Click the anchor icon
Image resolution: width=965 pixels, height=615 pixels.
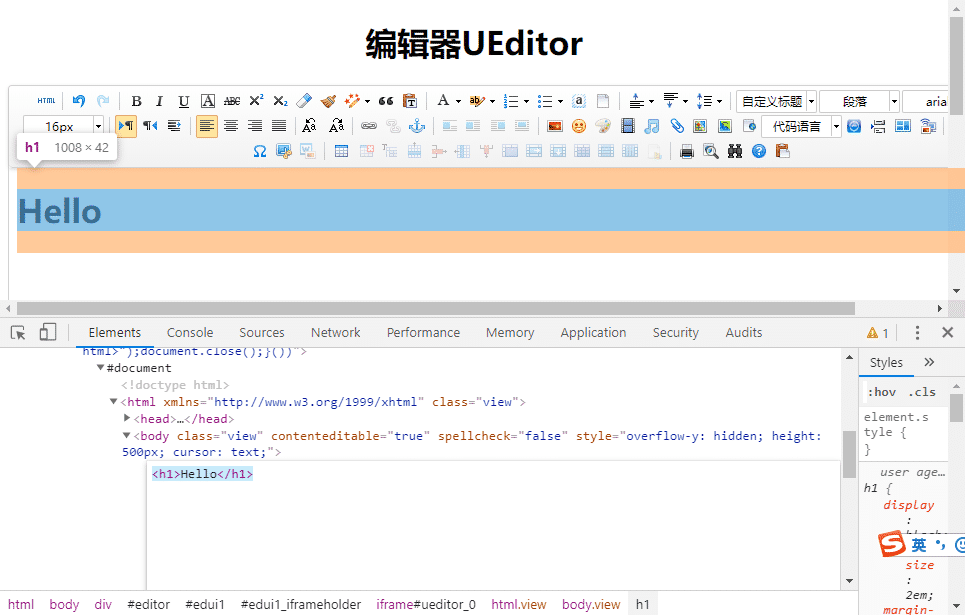[417, 126]
